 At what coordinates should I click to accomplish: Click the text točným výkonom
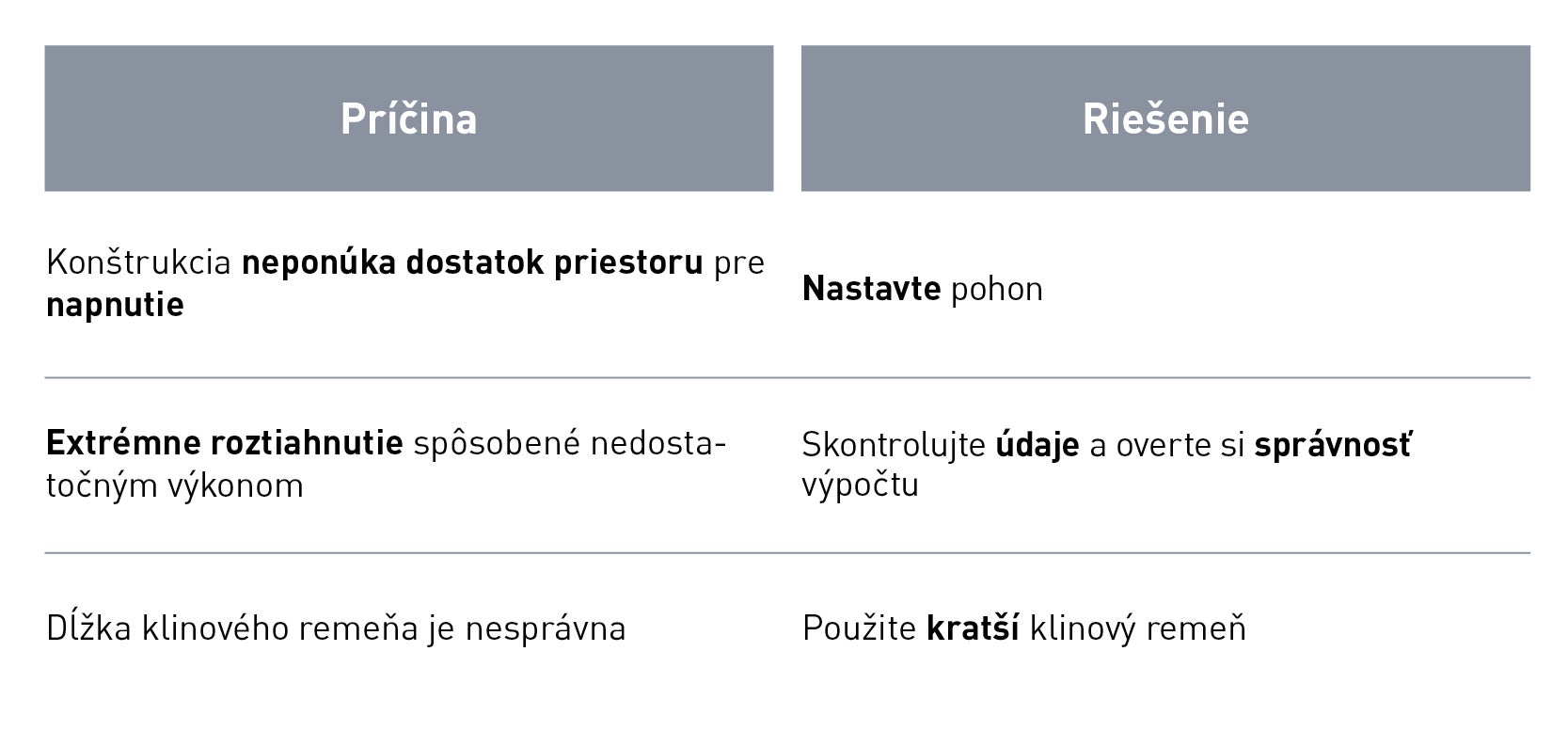[x=175, y=485]
